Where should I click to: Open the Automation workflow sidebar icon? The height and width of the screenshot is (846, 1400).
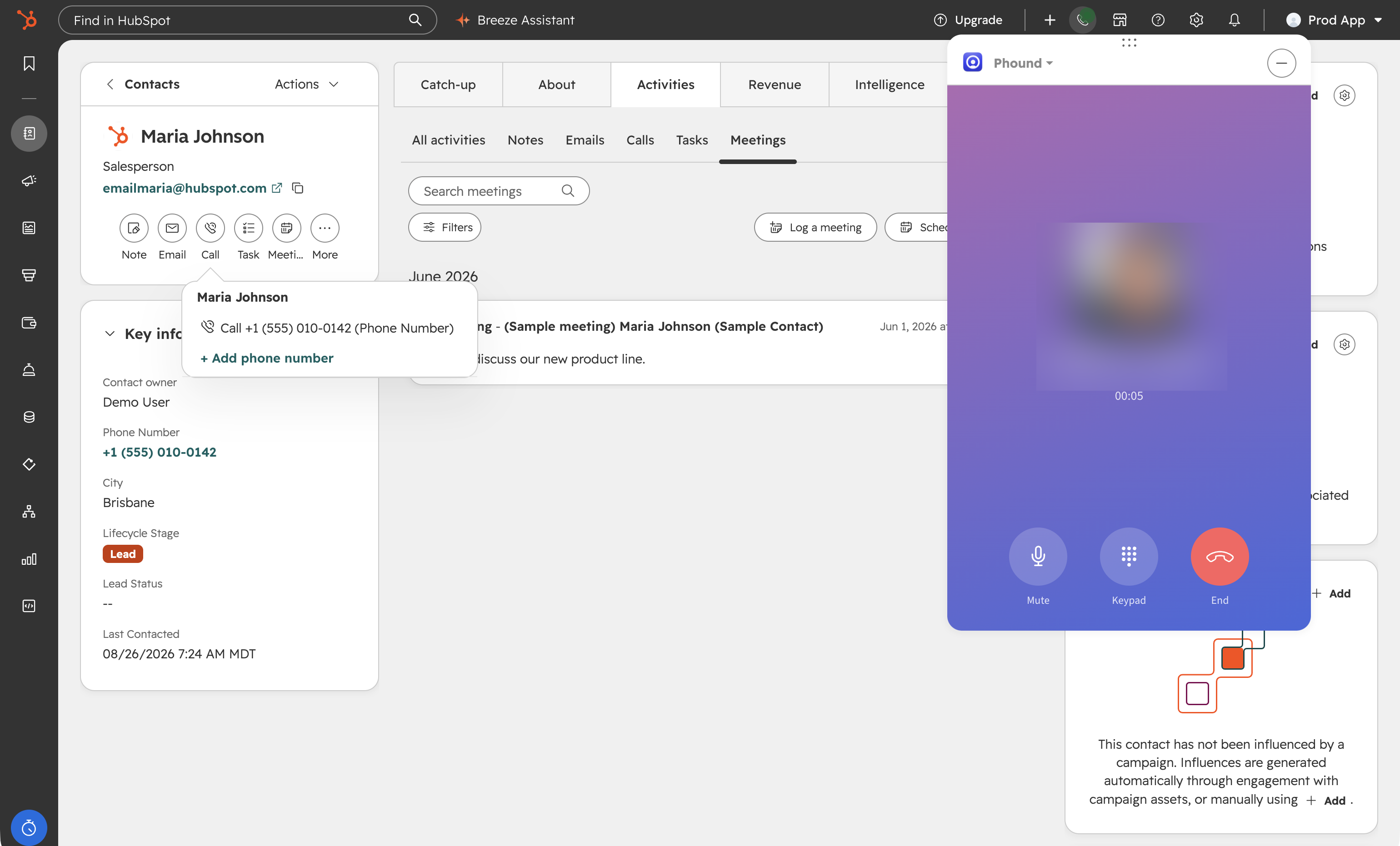29,512
